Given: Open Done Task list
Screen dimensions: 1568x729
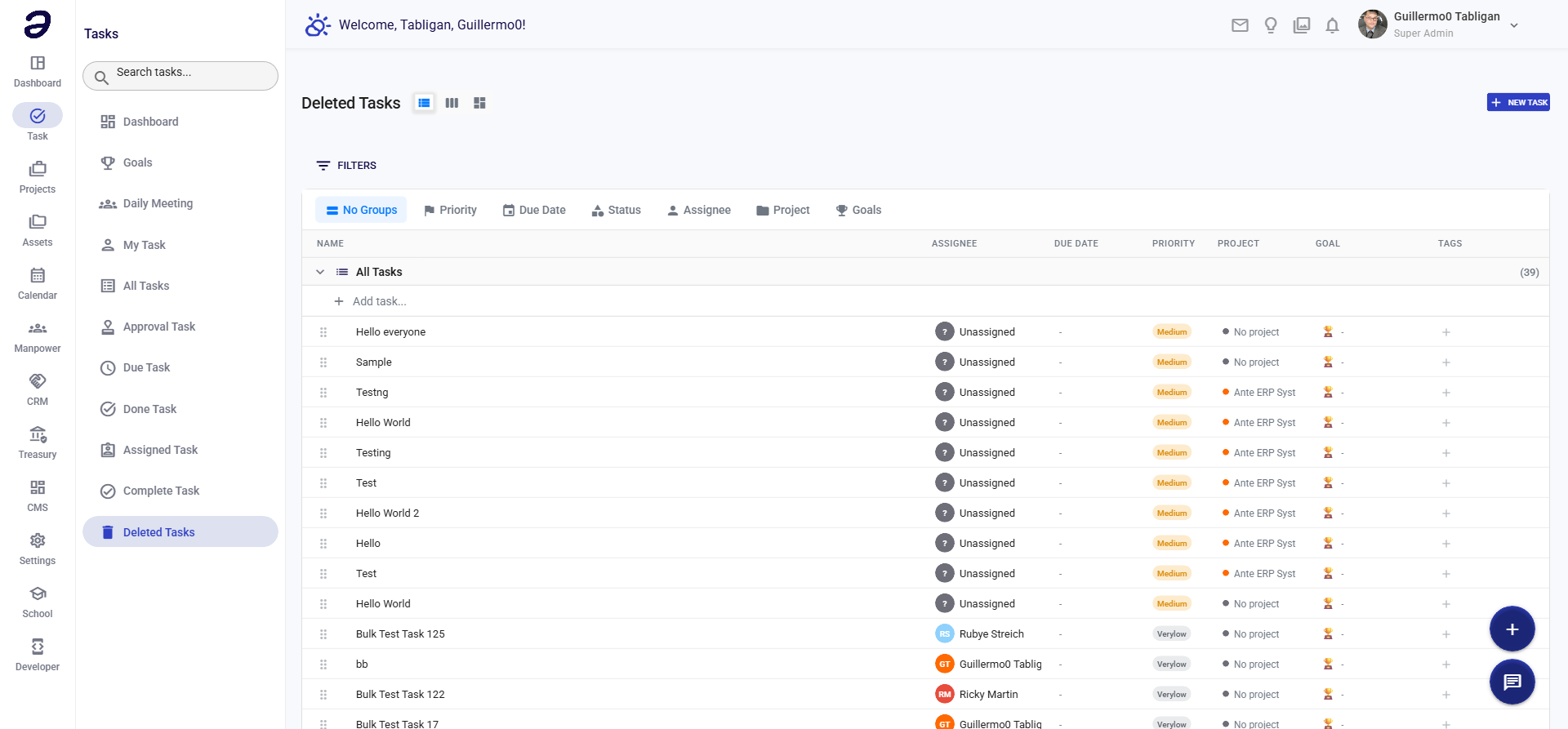Looking at the screenshot, I should click(180, 409).
